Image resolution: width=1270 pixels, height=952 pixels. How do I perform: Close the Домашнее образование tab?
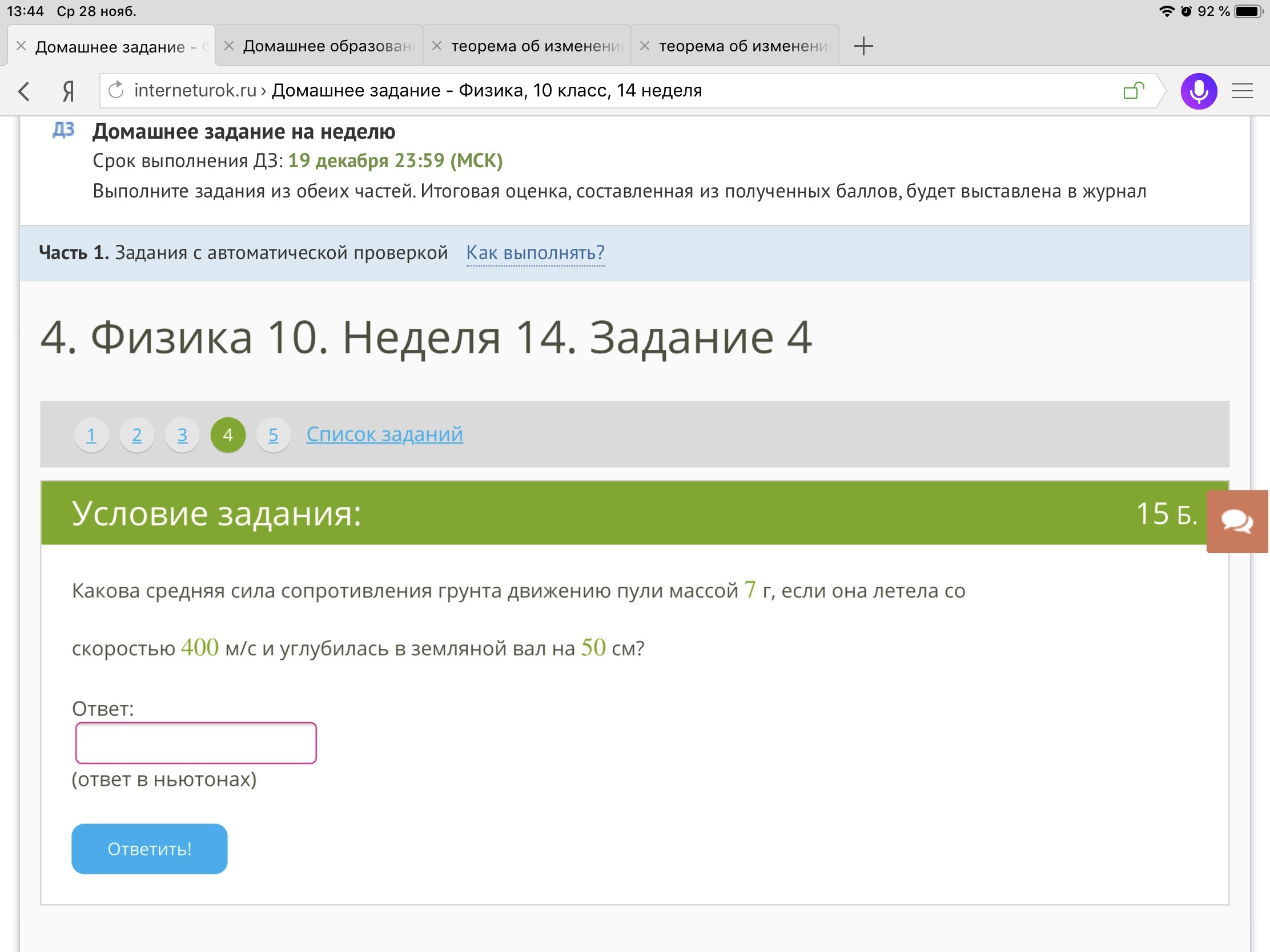pos(229,46)
